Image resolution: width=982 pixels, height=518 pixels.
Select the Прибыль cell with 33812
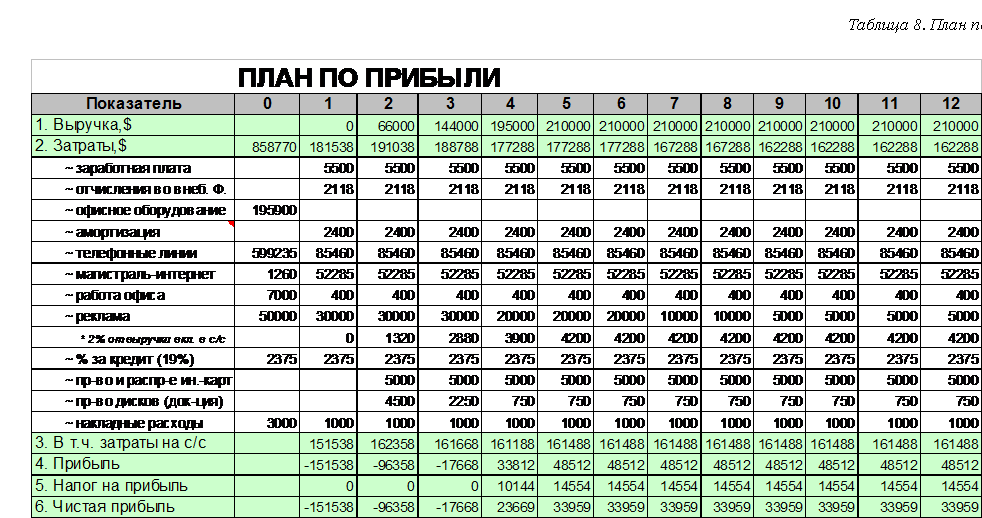[x=509, y=465]
